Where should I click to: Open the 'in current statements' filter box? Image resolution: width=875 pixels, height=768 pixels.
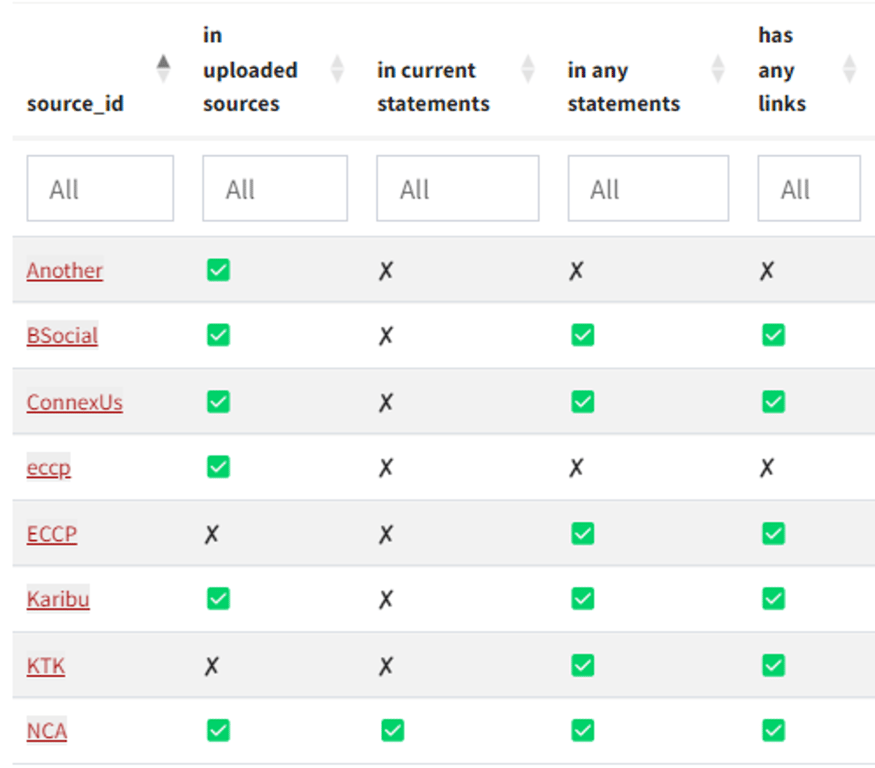point(457,188)
